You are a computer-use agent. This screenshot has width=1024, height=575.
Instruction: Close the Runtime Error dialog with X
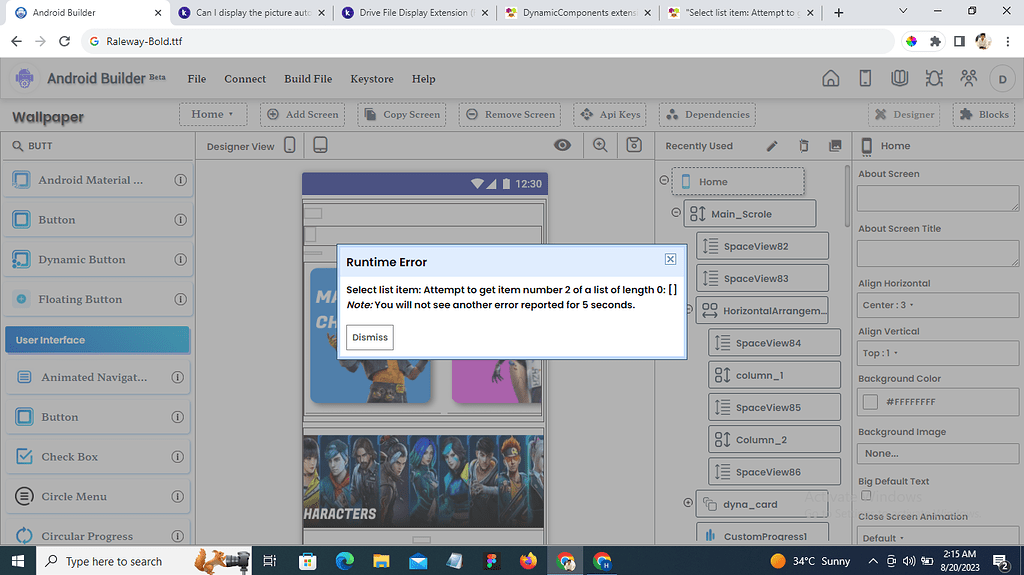pyautogui.click(x=670, y=259)
